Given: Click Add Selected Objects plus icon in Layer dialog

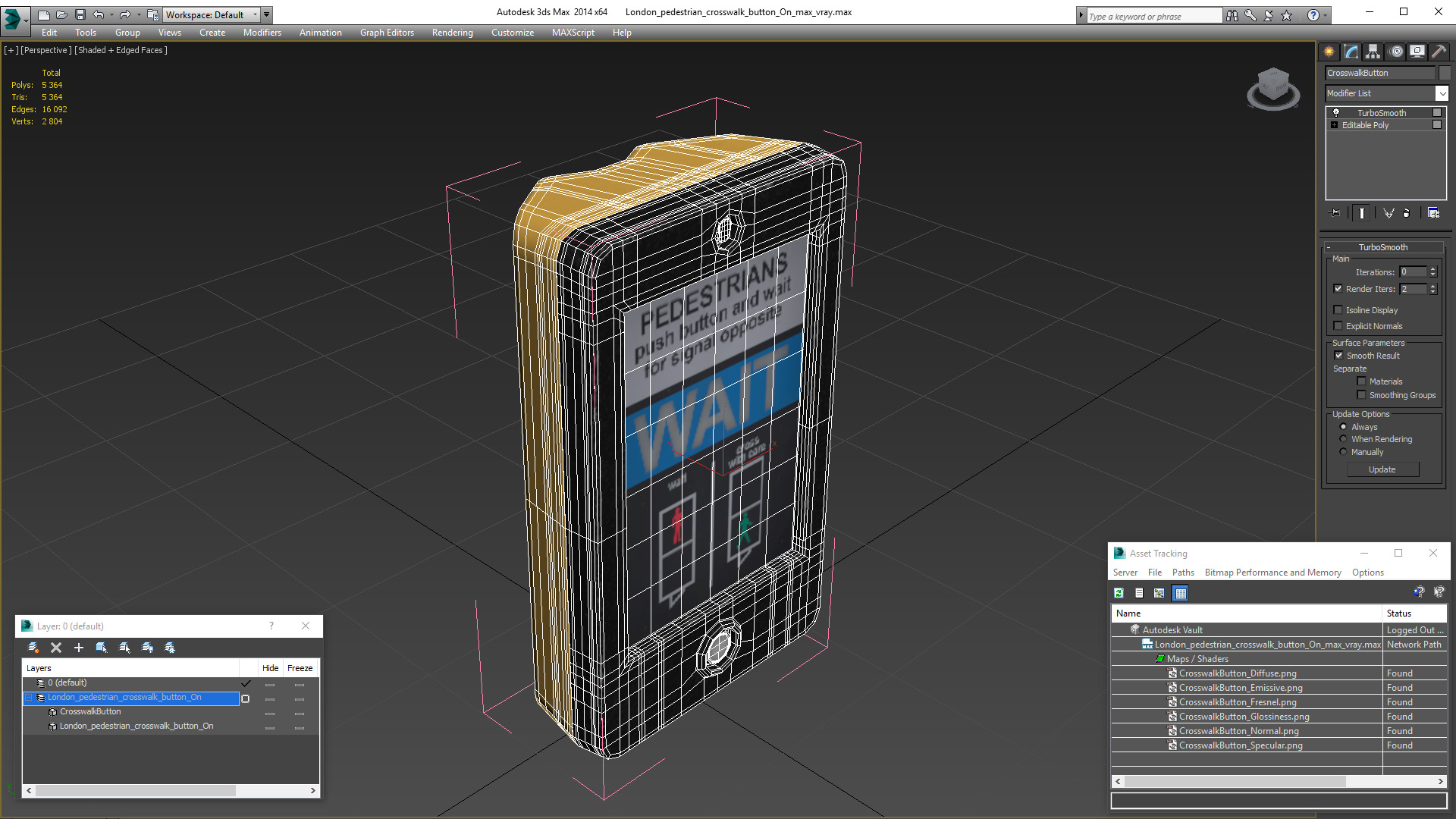Looking at the screenshot, I should tap(79, 648).
